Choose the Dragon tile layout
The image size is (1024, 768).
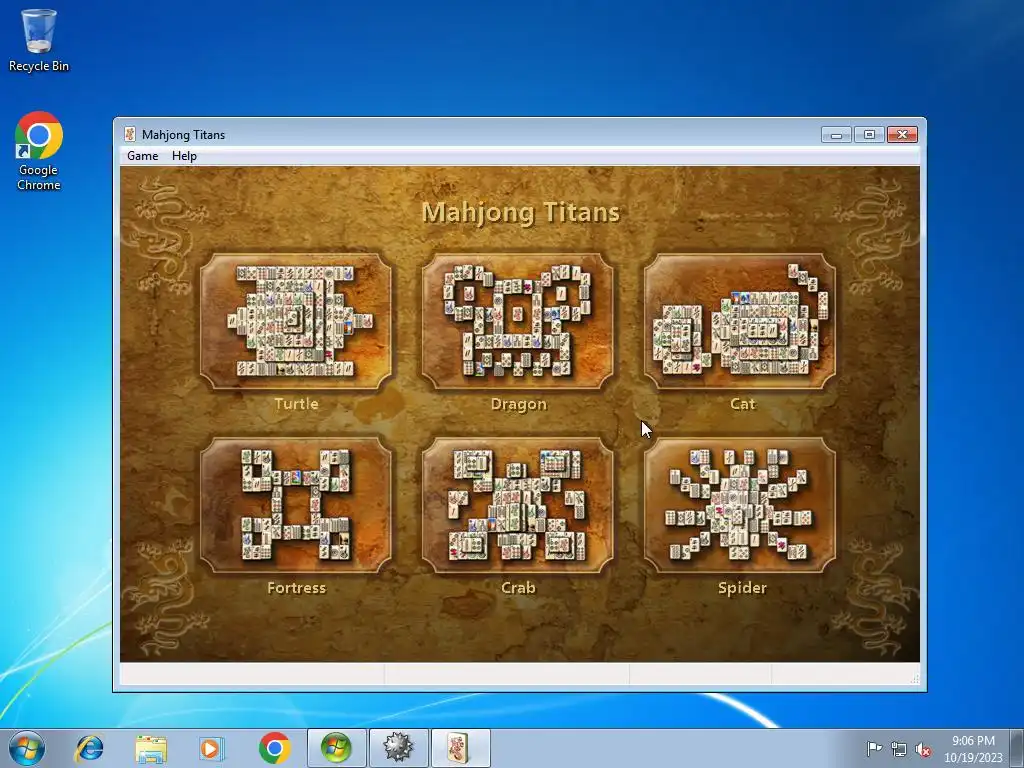click(x=518, y=321)
